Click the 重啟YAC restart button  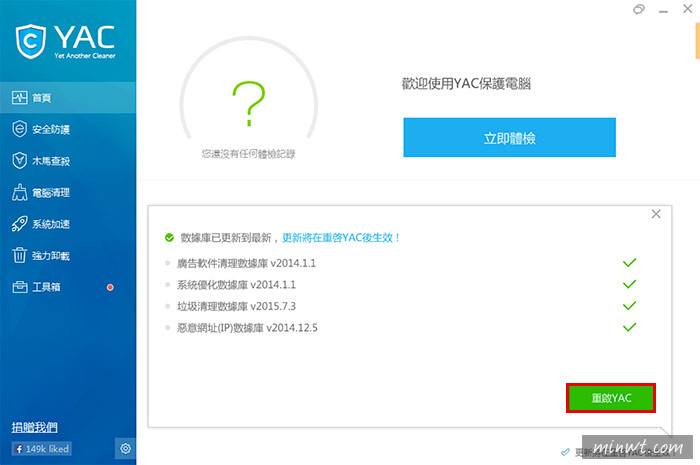coord(611,398)
